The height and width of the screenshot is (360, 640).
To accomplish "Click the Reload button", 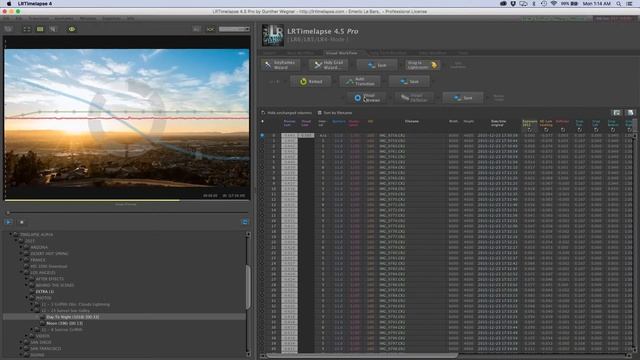I will (x=311, y=81).
